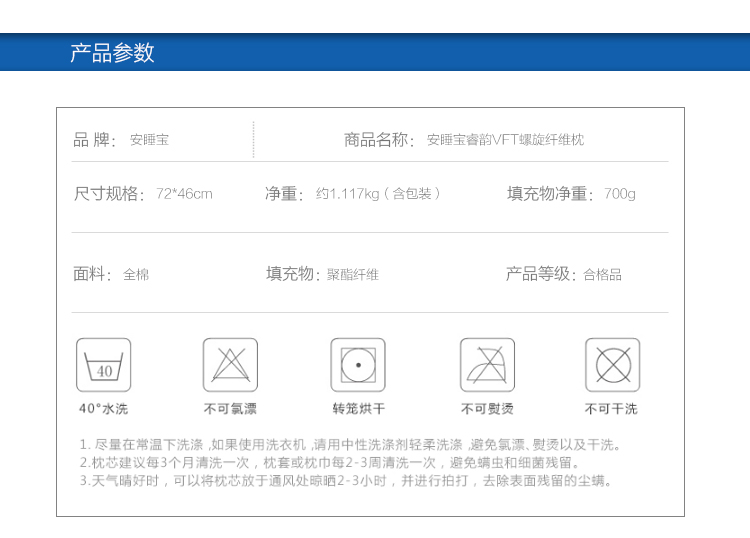
Task: Click the 不可氯漂 caption
Action: coord(230,409)
